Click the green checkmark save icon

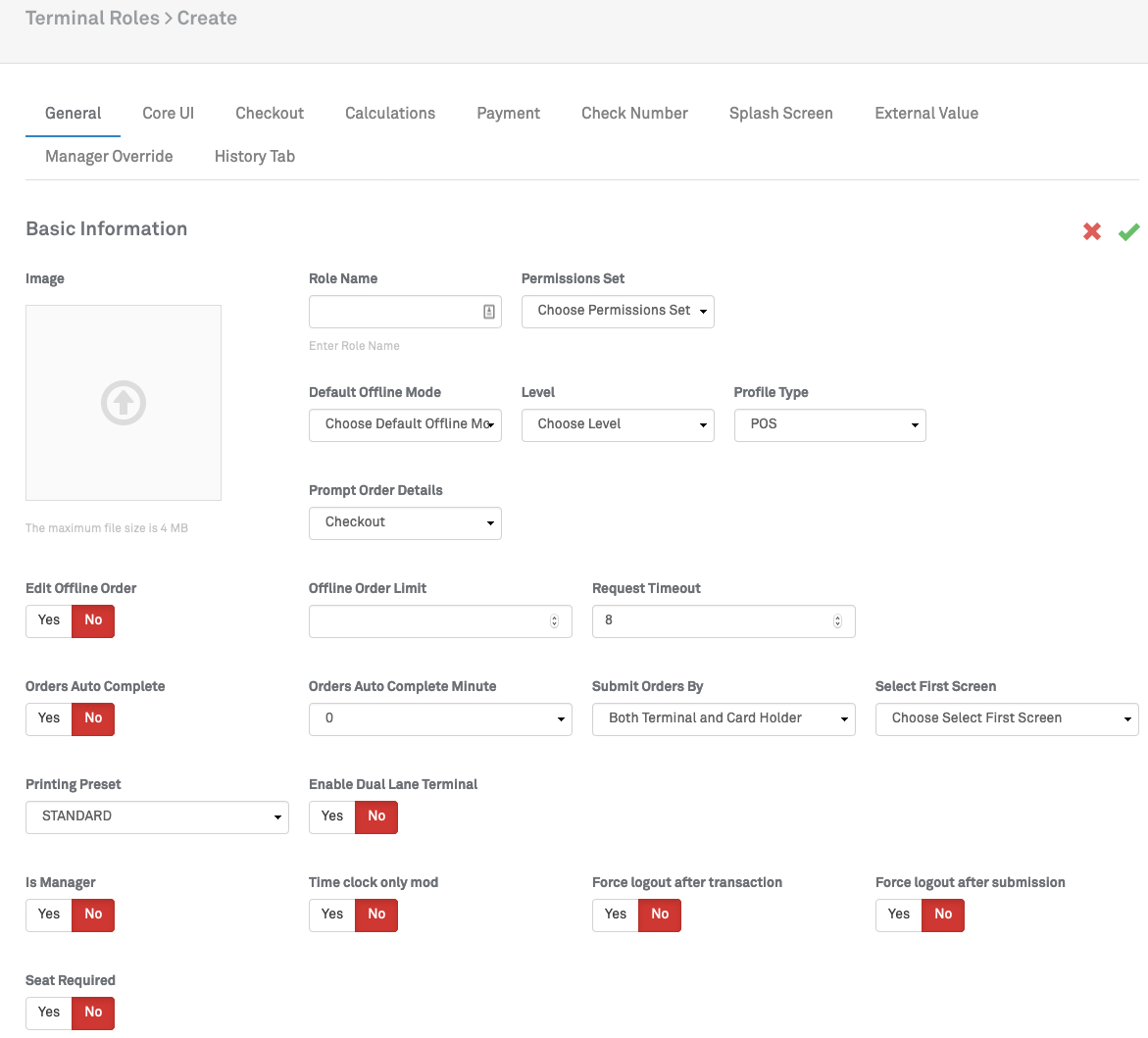[1128, 231]
